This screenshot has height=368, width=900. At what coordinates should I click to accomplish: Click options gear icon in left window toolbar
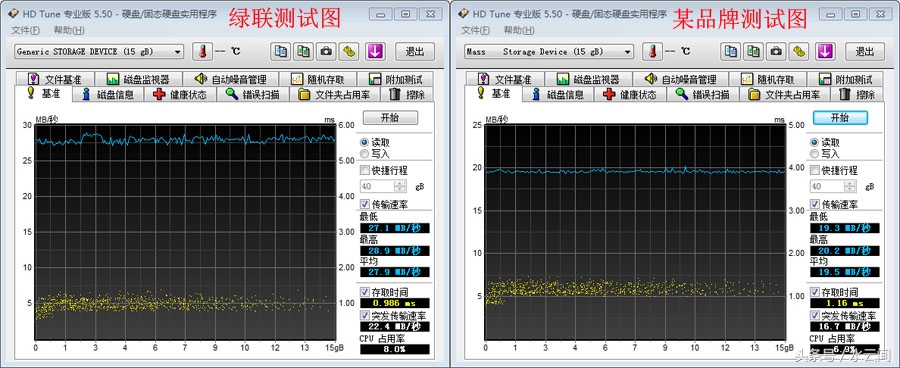[x=349, y=51]
